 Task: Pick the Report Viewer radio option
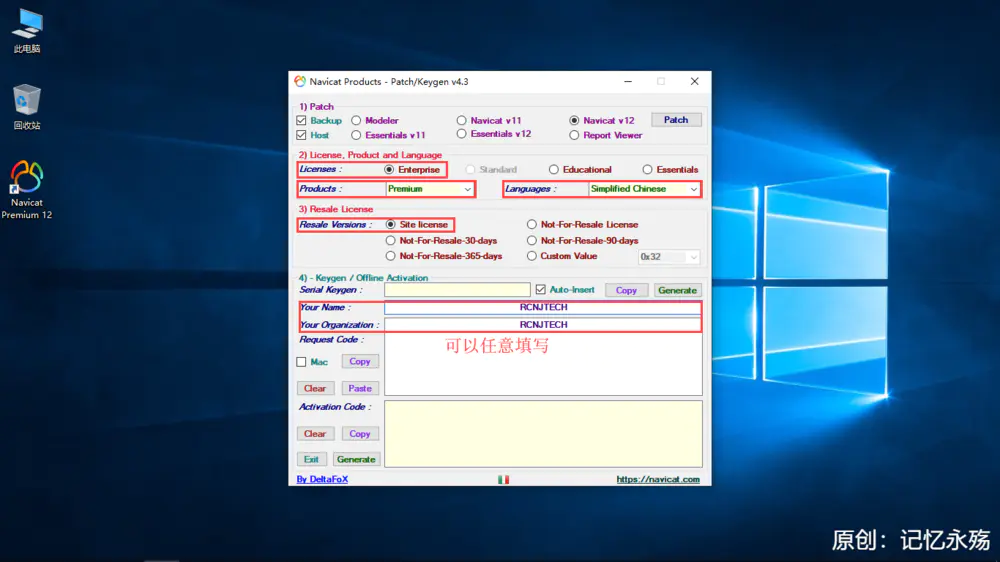point(574,135)
